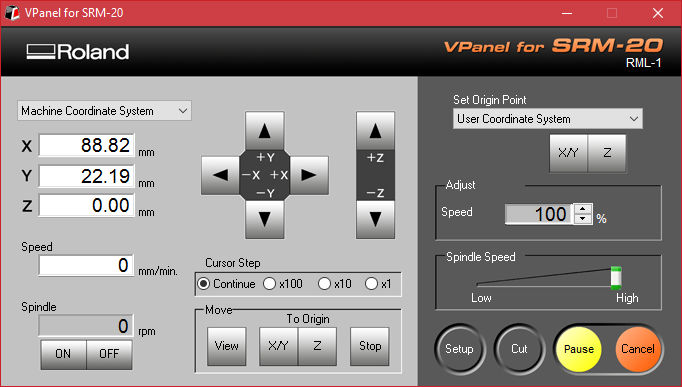Click the "To Origin" label
The height and width of the screenshot is (387, 682).
pyautogui.click(x=308, y=319)
